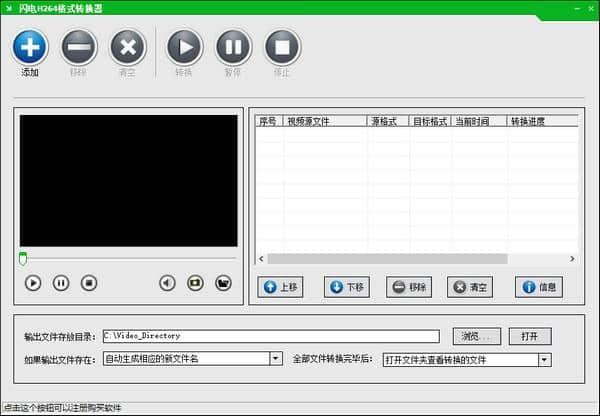The image size is (600, 416).
Task: Click the 暂停 pause icon in top toolbar
Action: pos(233,47)
